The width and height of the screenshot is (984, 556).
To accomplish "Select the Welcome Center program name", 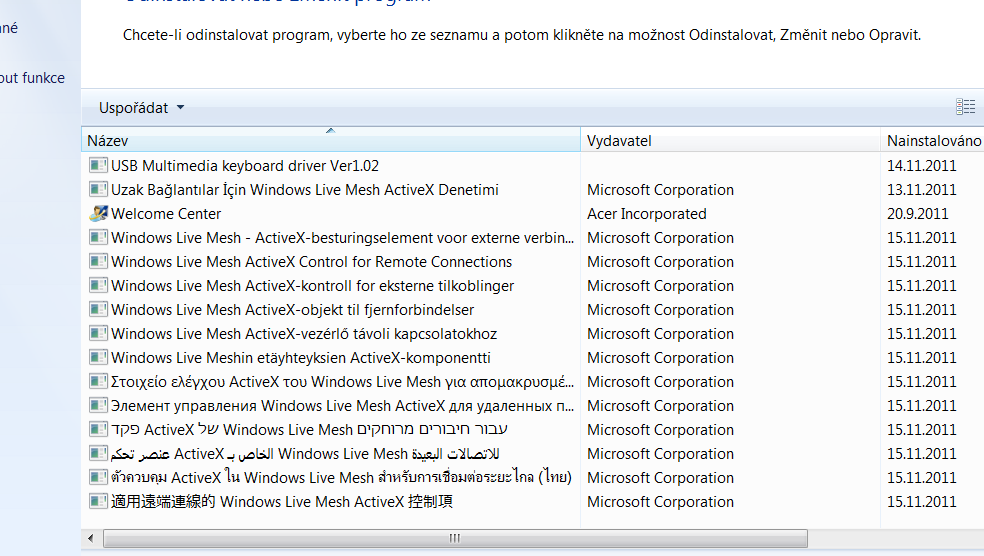I will click(166, 214).
